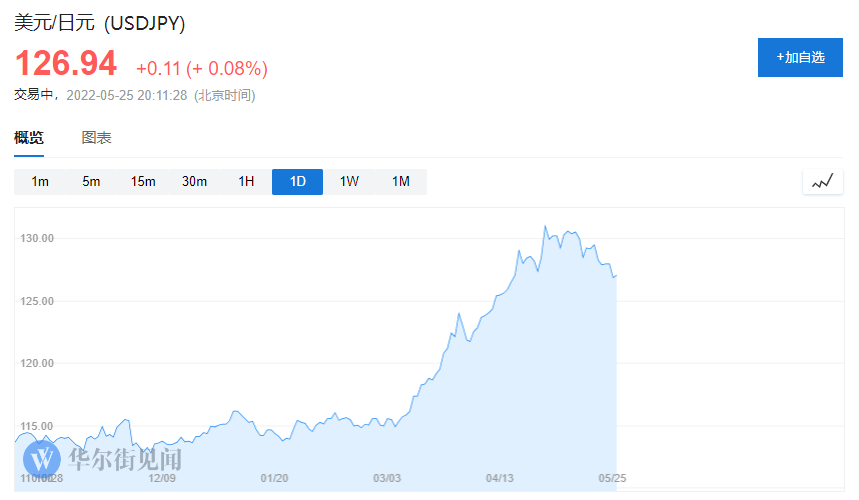
Task: Switch chart to 1M monthly interval
Action: [x=401, y=182]
